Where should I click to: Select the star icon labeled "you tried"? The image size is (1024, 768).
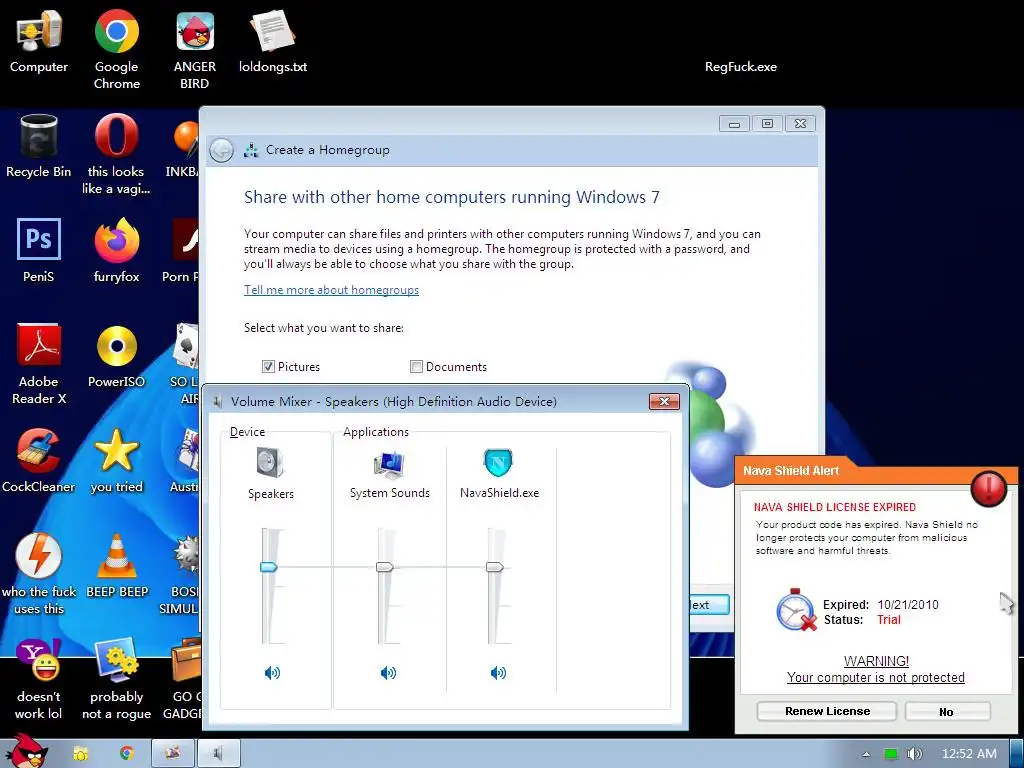point(116,461)
